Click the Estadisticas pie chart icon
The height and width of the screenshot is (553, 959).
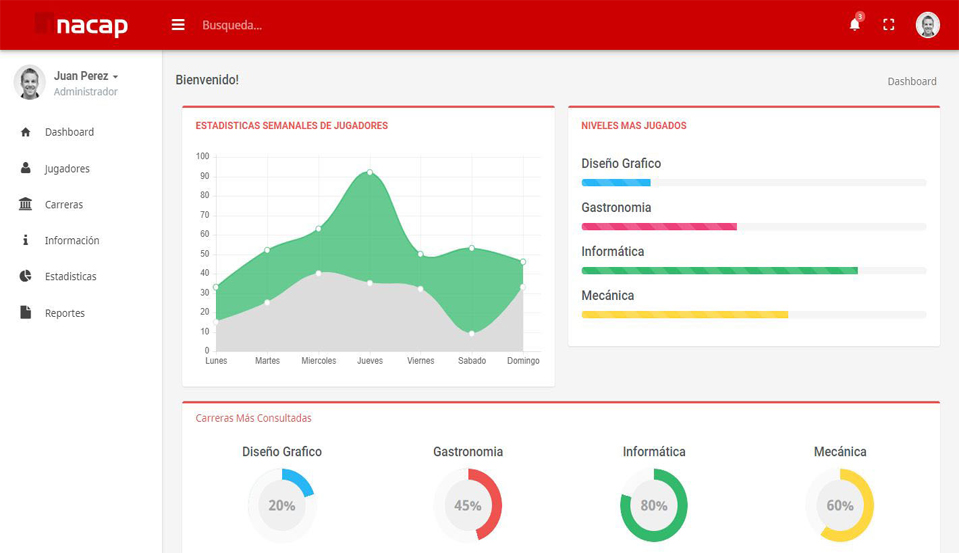pos(26,277)
